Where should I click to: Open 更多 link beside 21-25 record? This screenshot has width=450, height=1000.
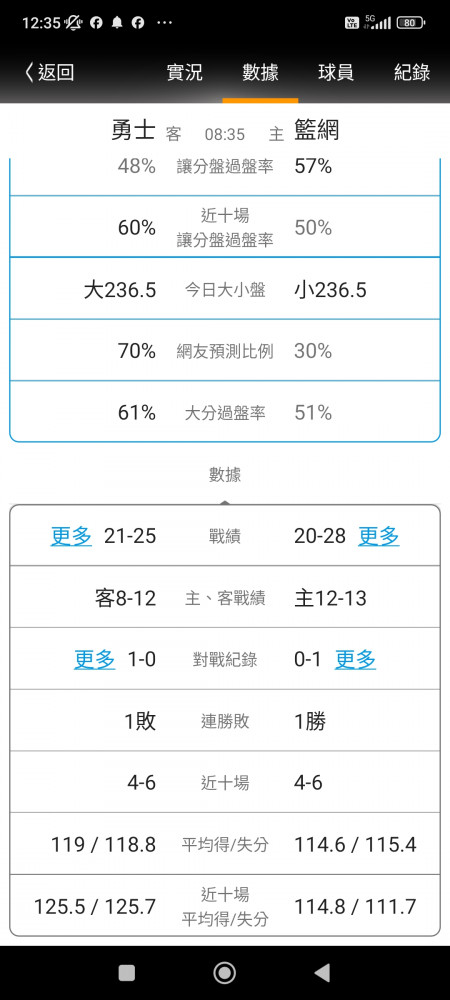coord(71,536)
